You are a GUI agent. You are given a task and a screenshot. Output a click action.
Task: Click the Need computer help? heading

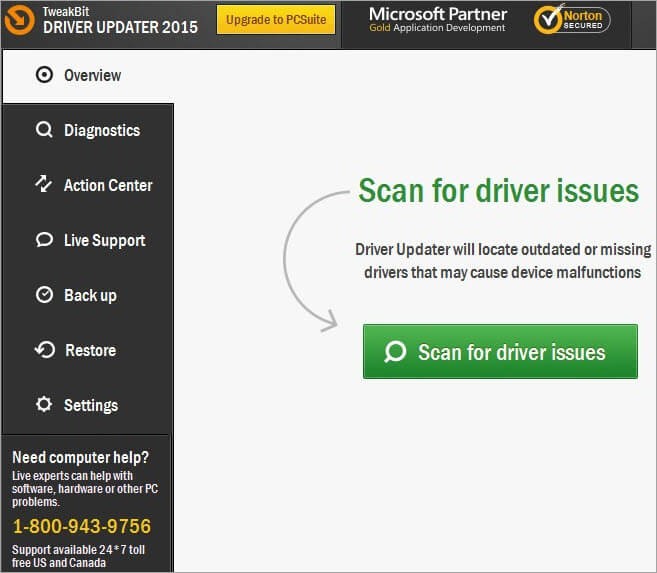tap(80, 457)
